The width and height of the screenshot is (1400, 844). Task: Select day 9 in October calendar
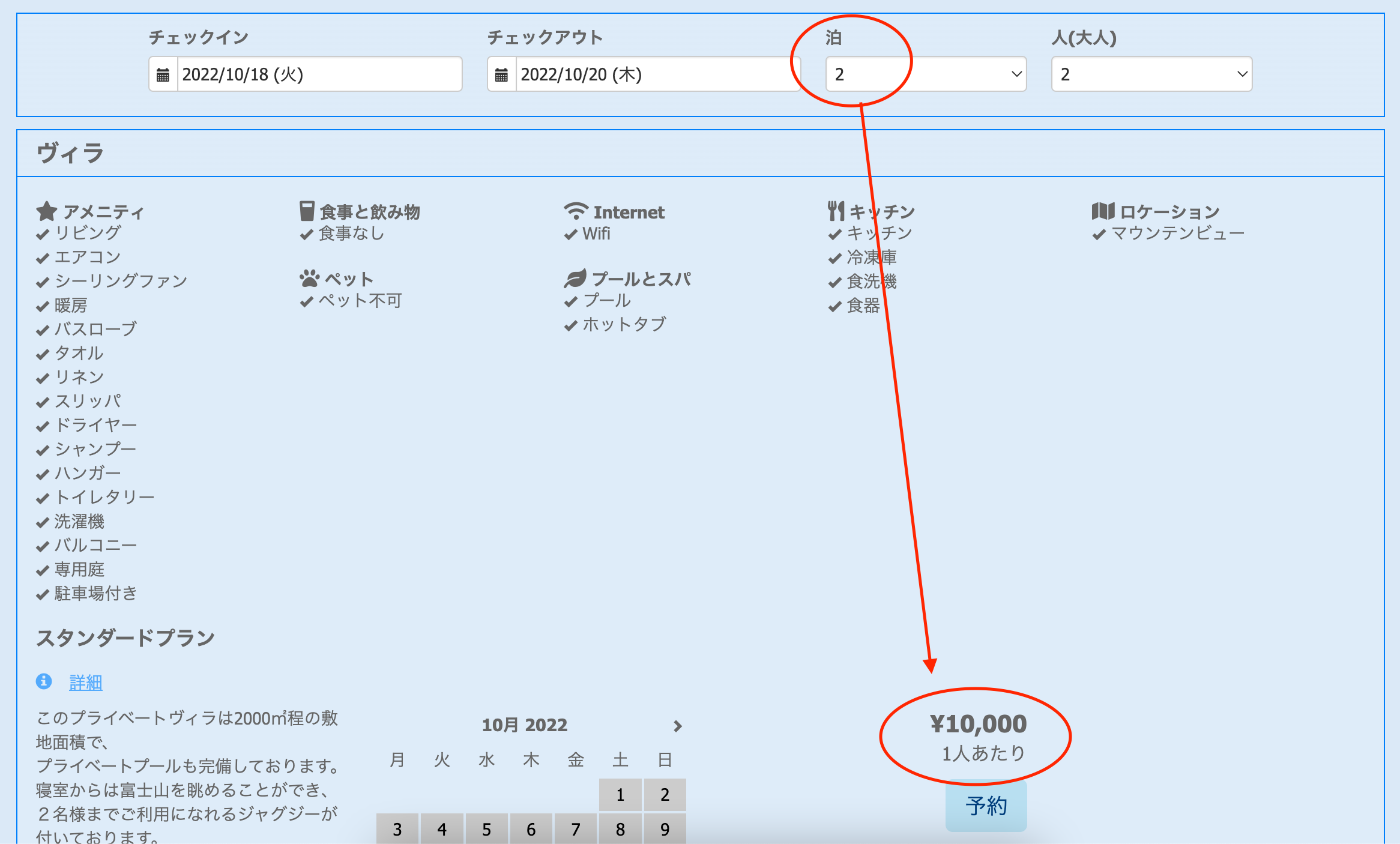click(x=665, y=829)
